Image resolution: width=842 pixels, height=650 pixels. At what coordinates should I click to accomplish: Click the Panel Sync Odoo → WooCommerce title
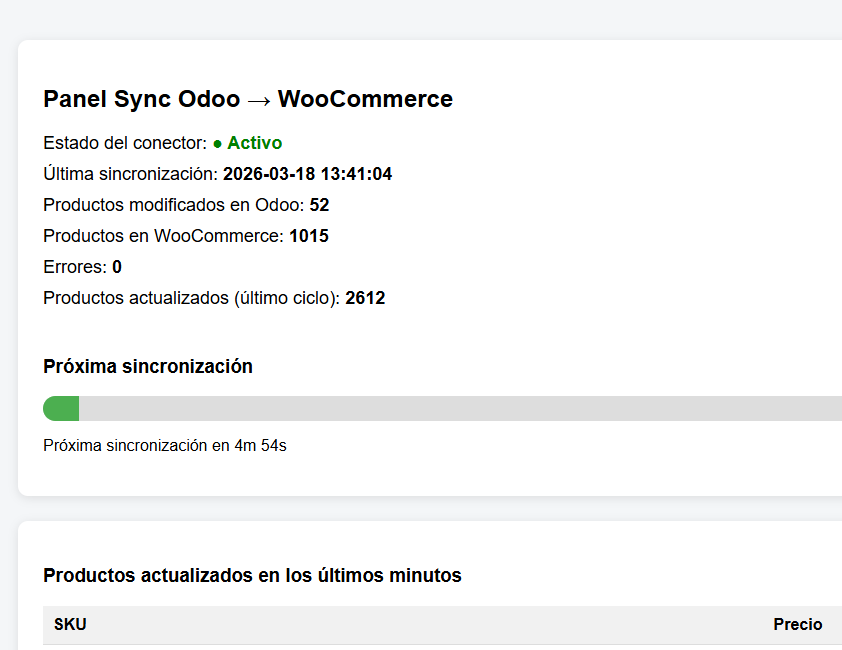click(247, 99)
